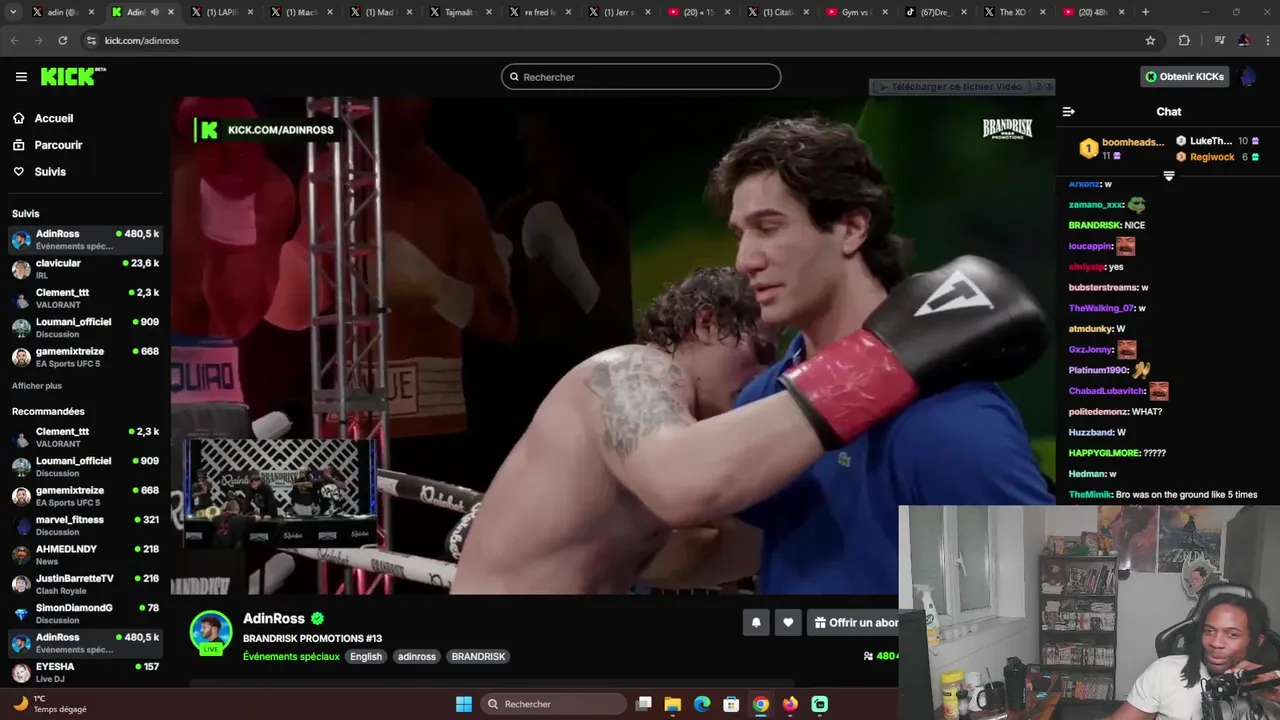The image size is (1280, 720).
Task: Open SimonDiamondG recommended channel
Action: point(85,613)
